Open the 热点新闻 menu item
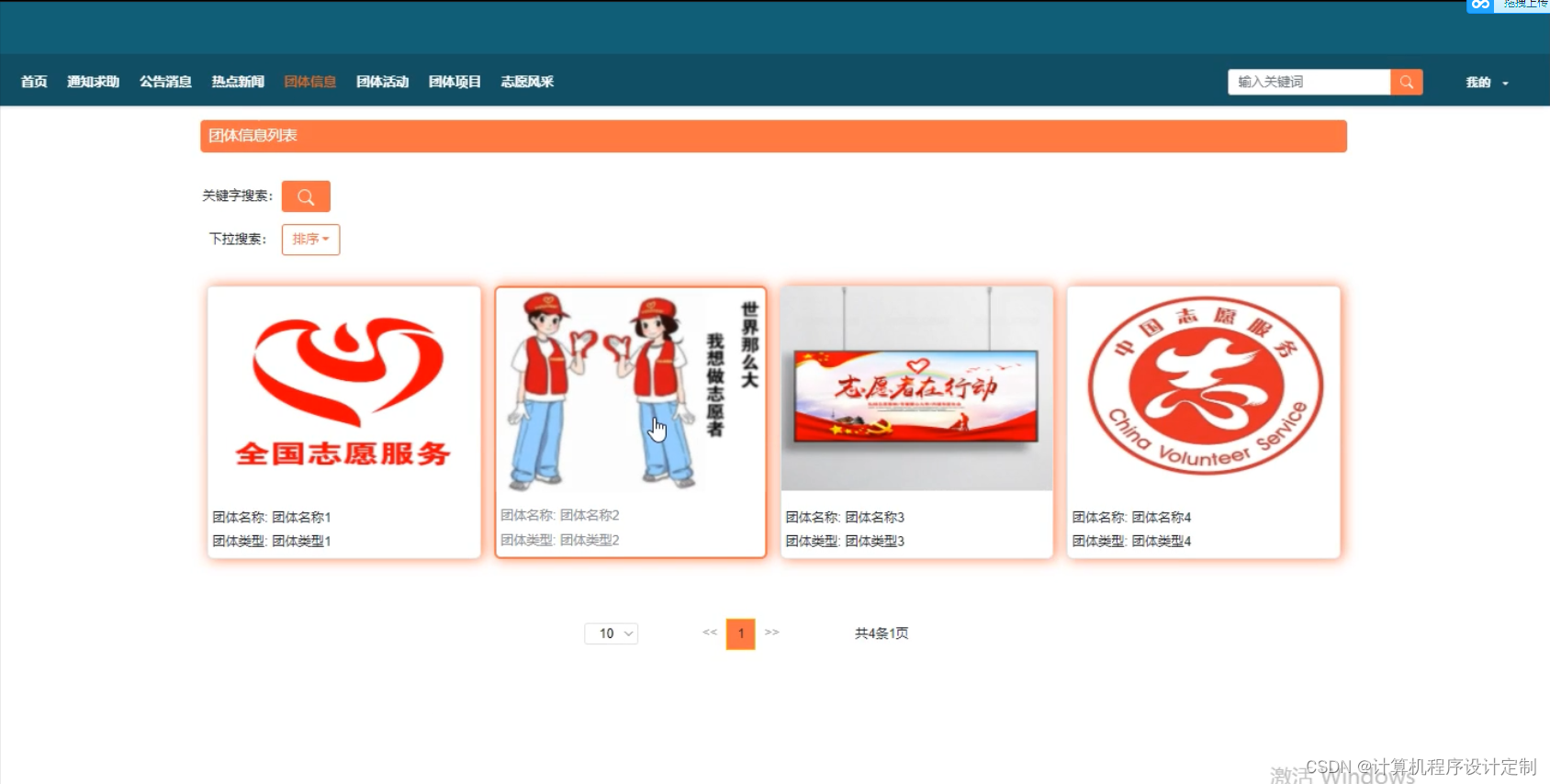Viewport: 1550px width, 784px height. click(238, 82)
